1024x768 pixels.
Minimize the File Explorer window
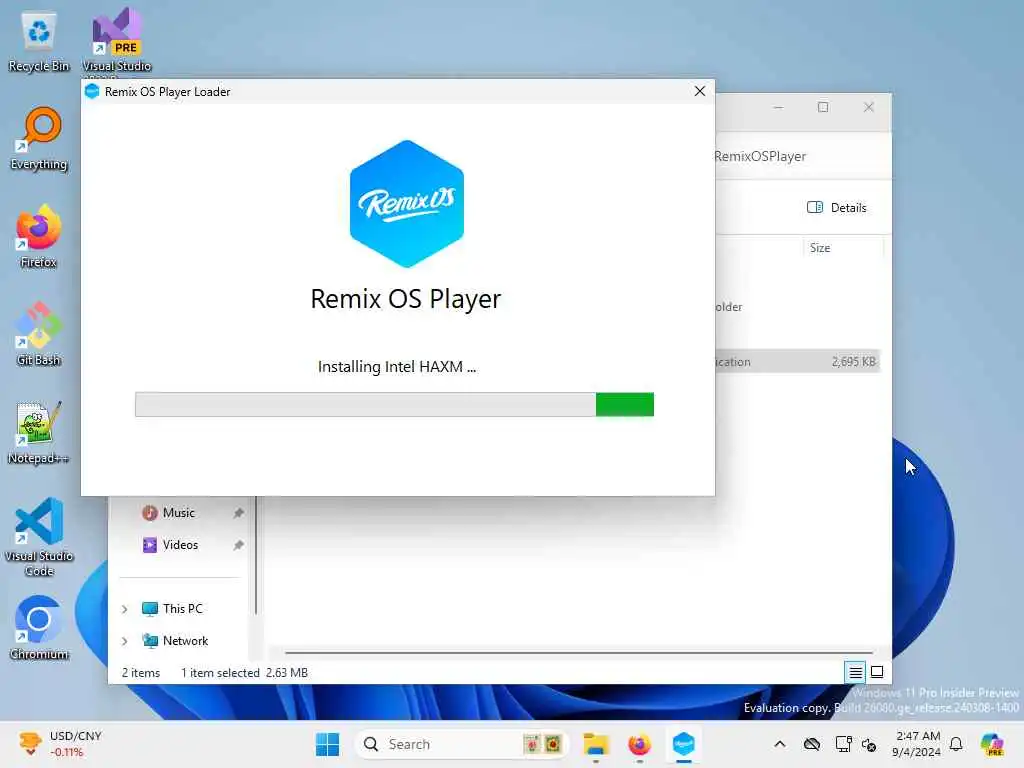[x=778, y=107]
